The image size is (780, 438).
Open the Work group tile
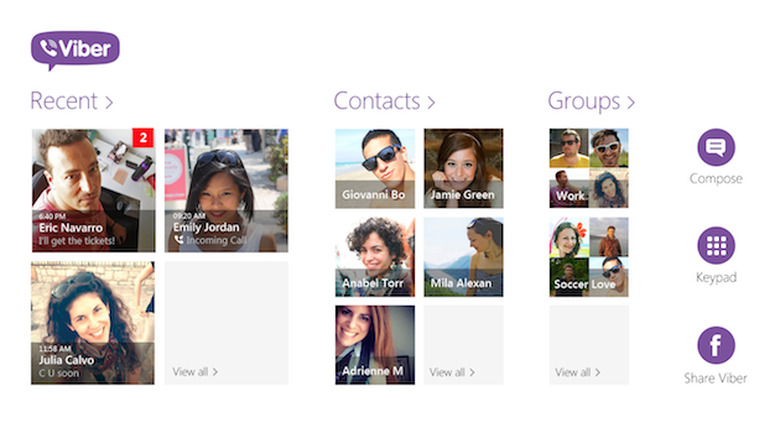point(589,168)
